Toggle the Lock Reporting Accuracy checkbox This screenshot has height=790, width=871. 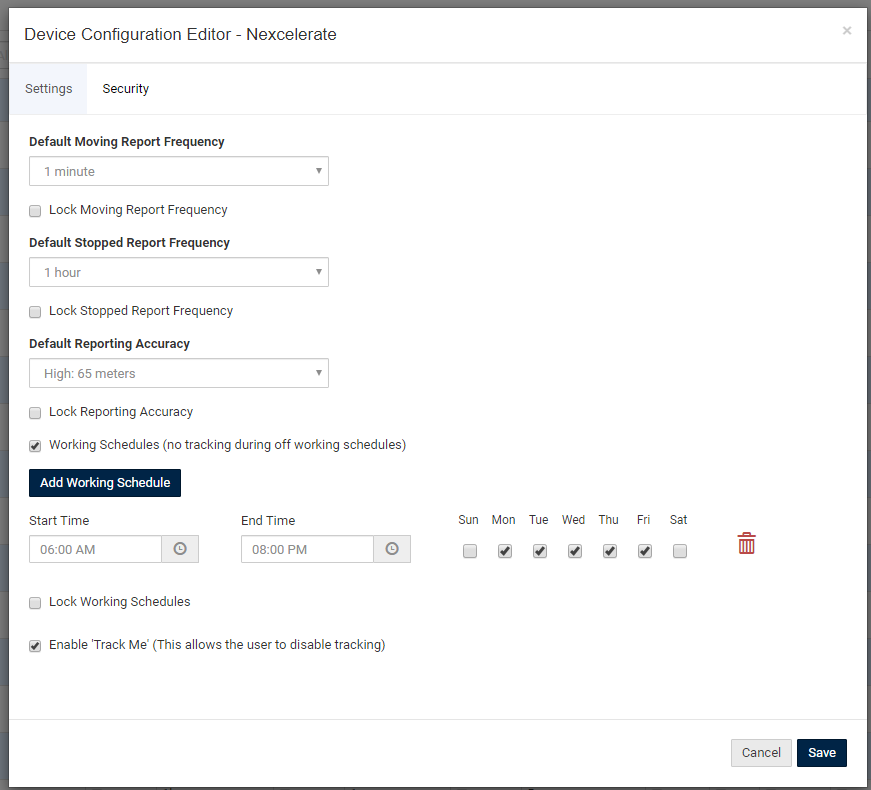(x=35, y=413)
